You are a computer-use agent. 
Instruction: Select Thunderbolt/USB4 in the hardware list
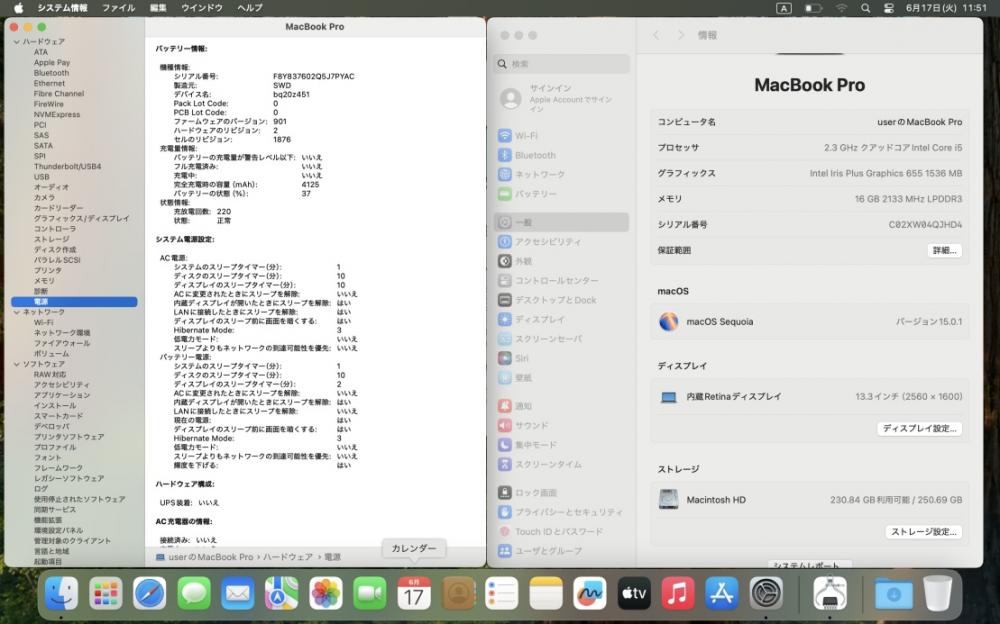tap(68, 167)
